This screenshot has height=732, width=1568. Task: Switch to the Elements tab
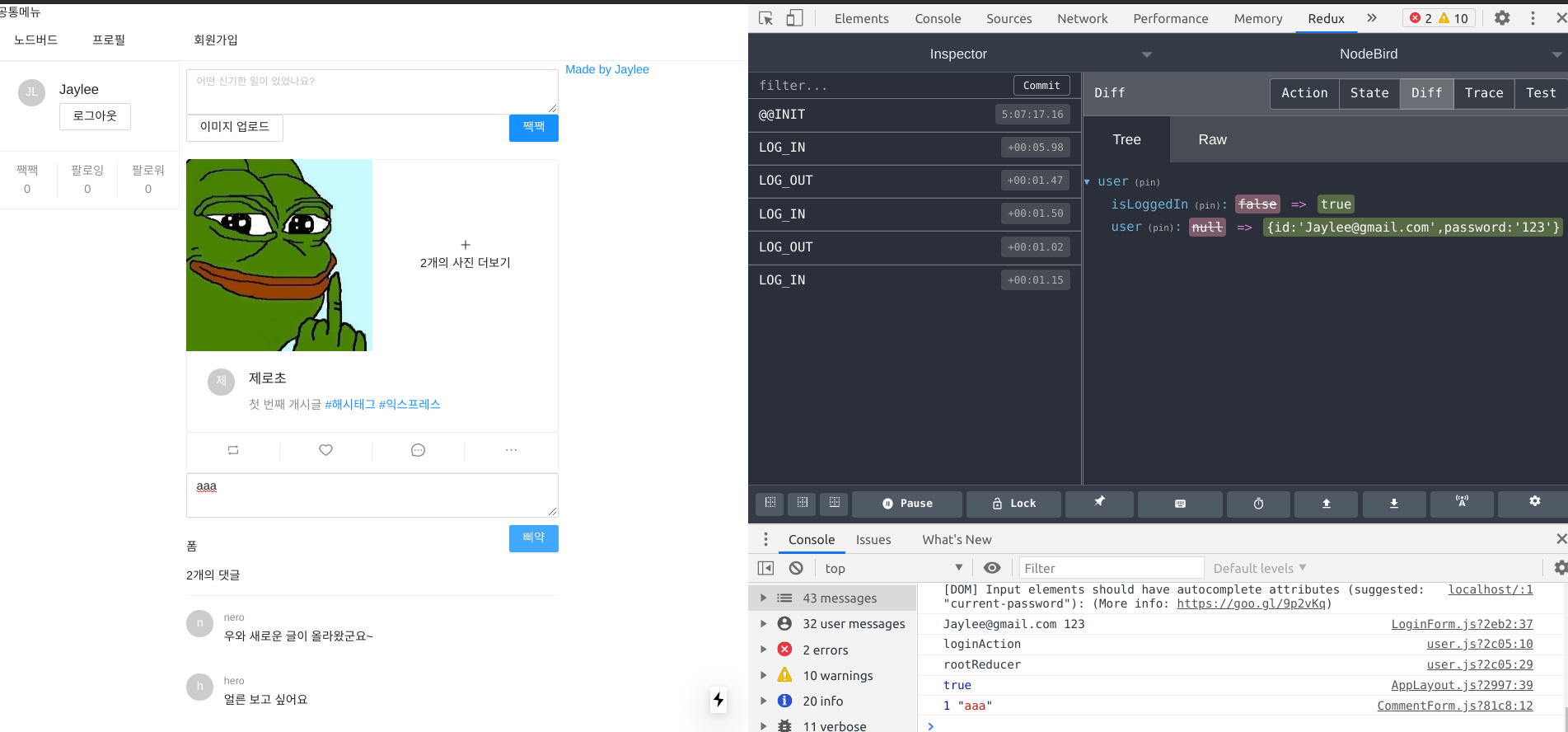pyautogui.click(x=861, y=18)
